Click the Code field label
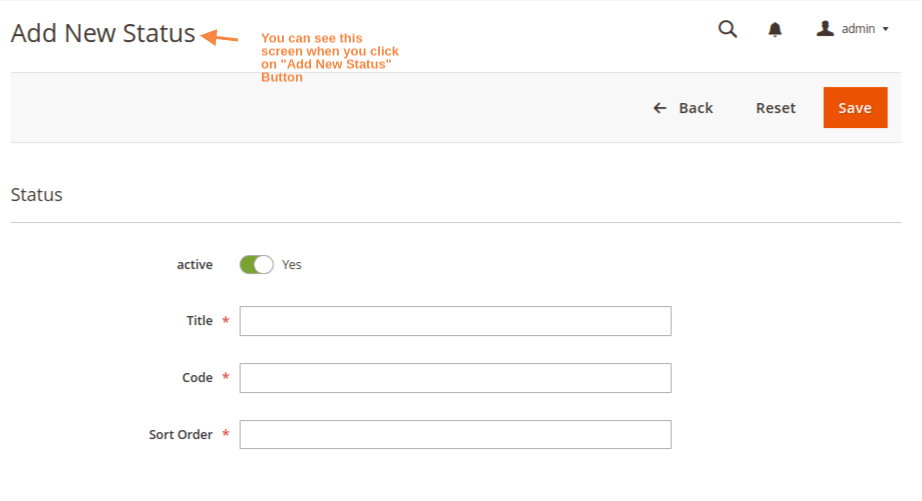The height and width of the screenshot is (501, 922). [197, 378]
